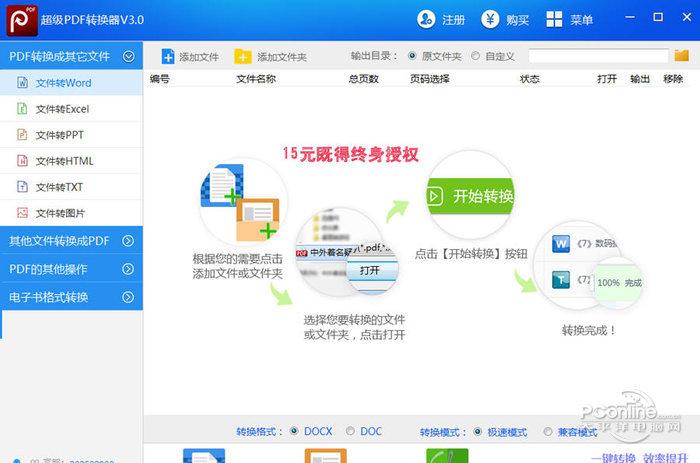
Task: Click the 打开 column header
Action: click(x=607, y=79)
